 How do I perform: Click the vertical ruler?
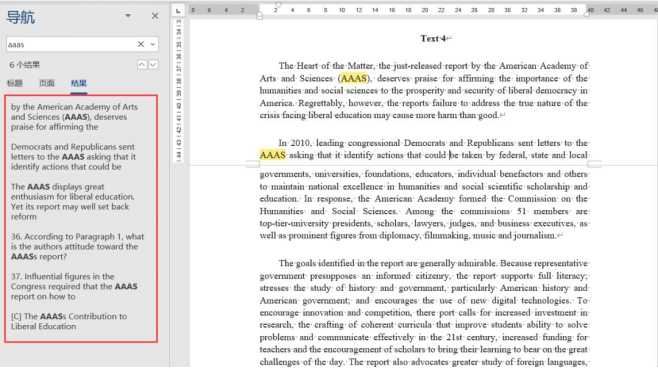coord(178,90)
